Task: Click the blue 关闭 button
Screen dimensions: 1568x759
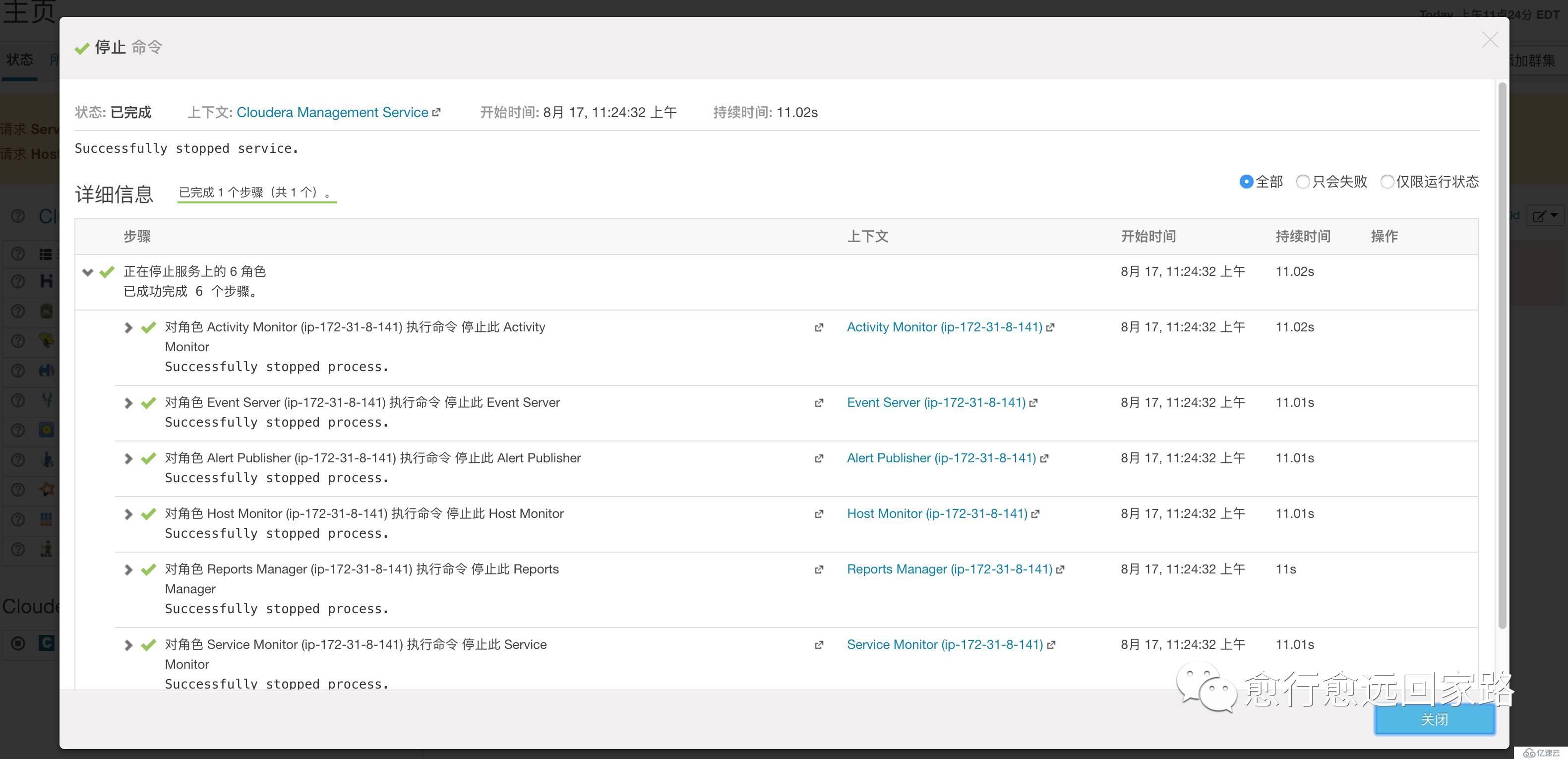Action: [1434, 719]
